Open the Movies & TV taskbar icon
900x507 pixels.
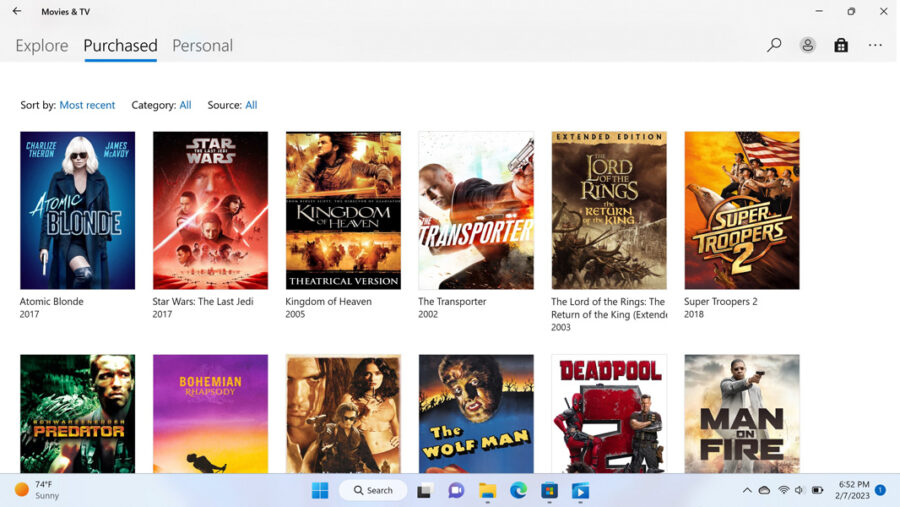coord(581,490)
